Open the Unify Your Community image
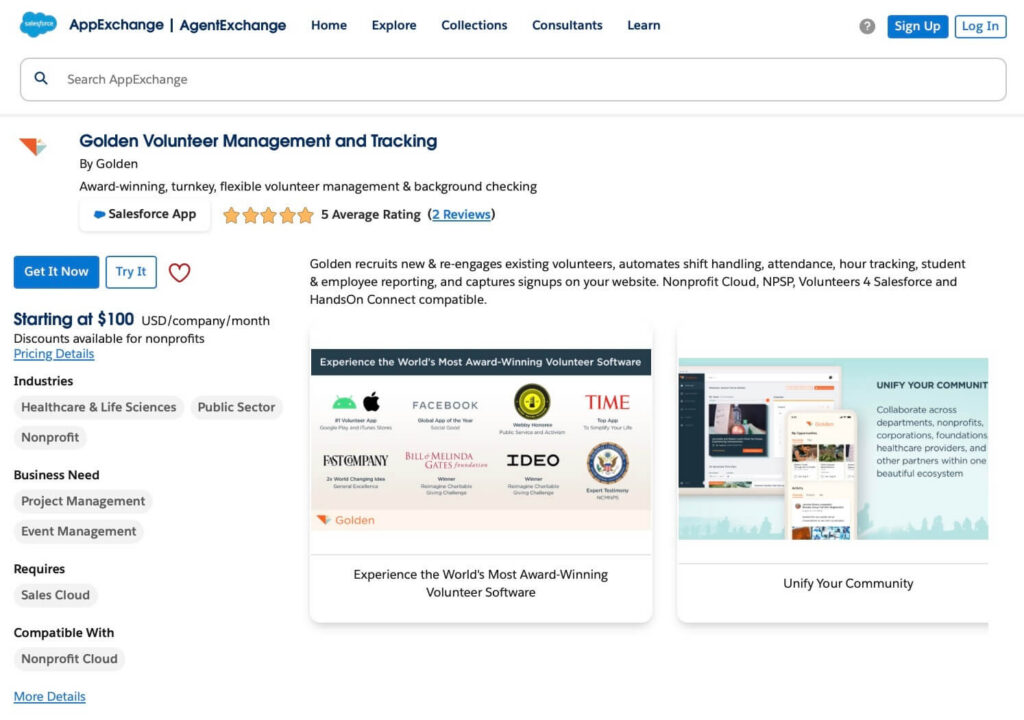Image resolution: width=1024 pixels, height=720 pixels. pyautogui.click(x=833, y=448)
